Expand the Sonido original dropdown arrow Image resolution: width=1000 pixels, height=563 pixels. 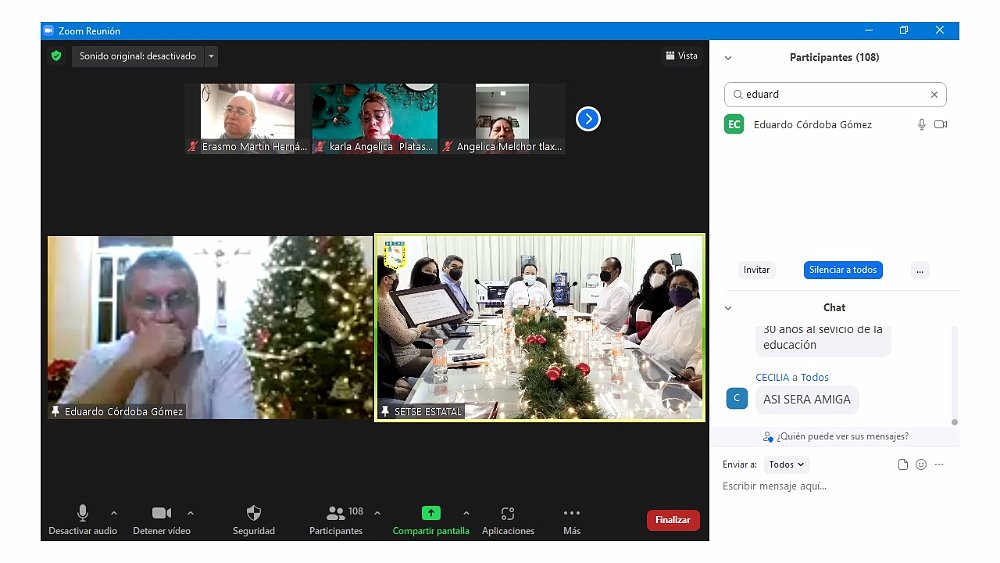tap(211, 56)
